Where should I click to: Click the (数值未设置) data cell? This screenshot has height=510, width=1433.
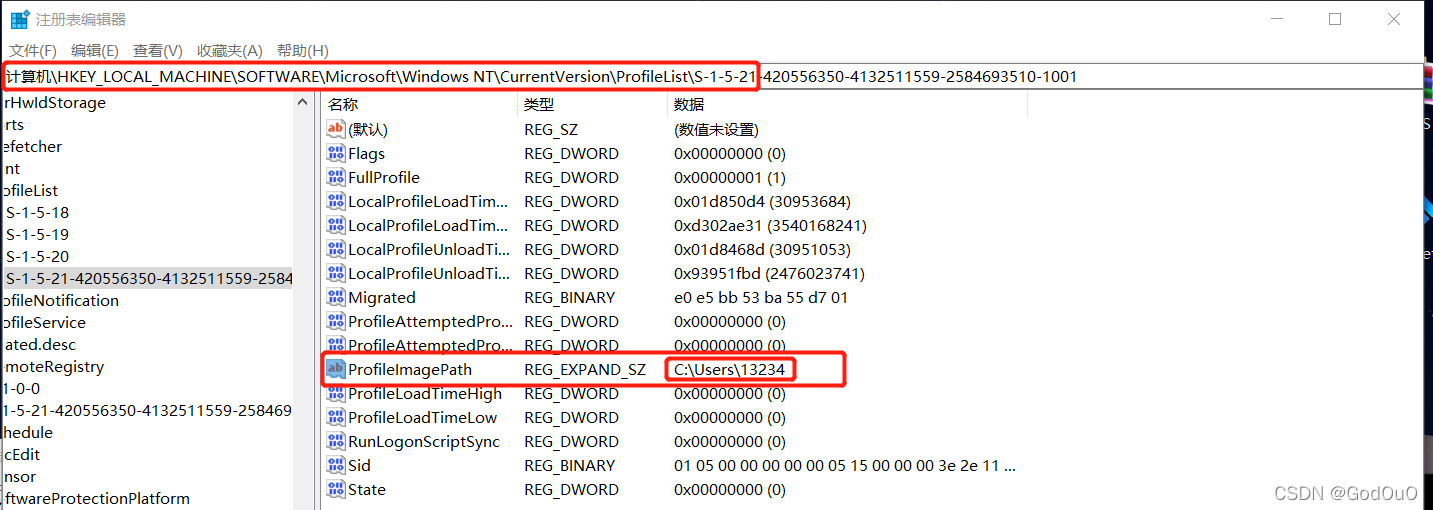[716, 129]
